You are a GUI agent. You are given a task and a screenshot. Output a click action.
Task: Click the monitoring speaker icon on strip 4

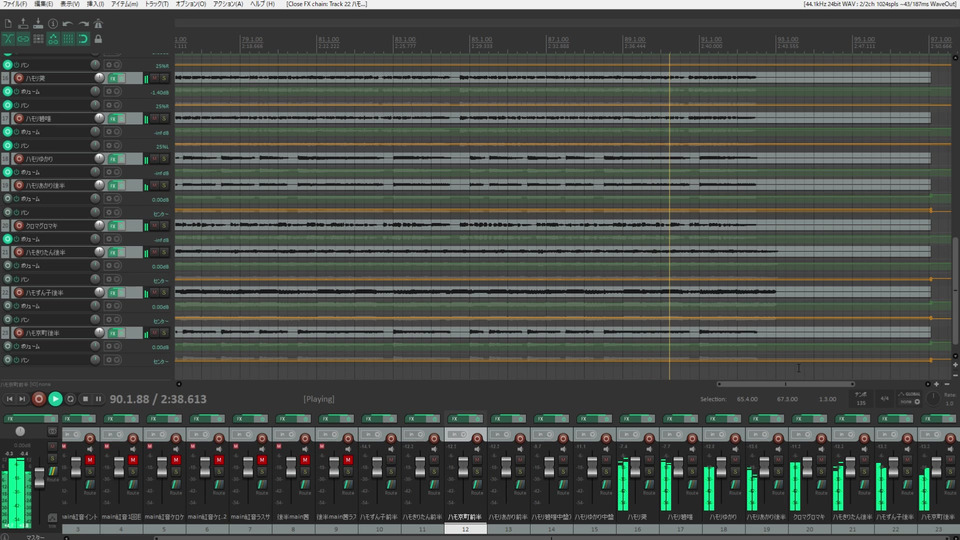click(133, 449)
